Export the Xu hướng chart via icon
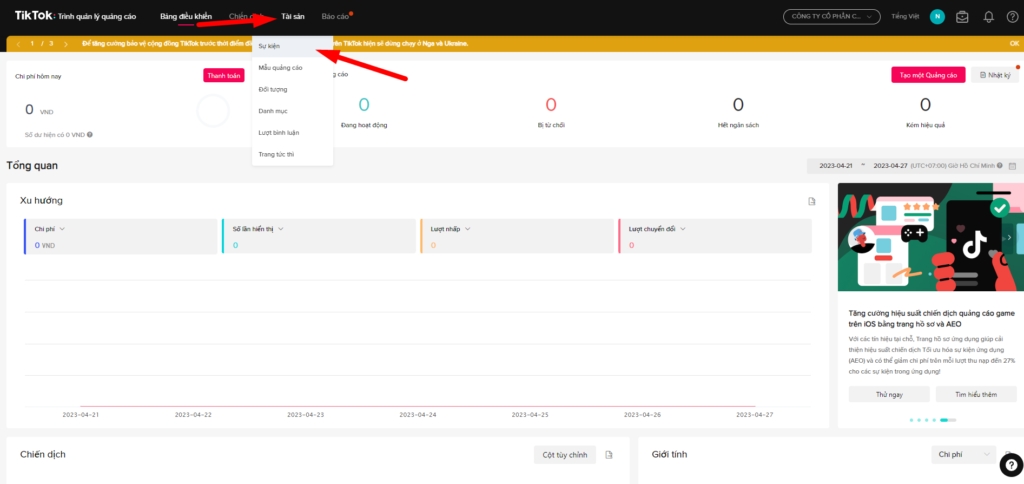Screen dimensions: 1024x484 [812, 201]
